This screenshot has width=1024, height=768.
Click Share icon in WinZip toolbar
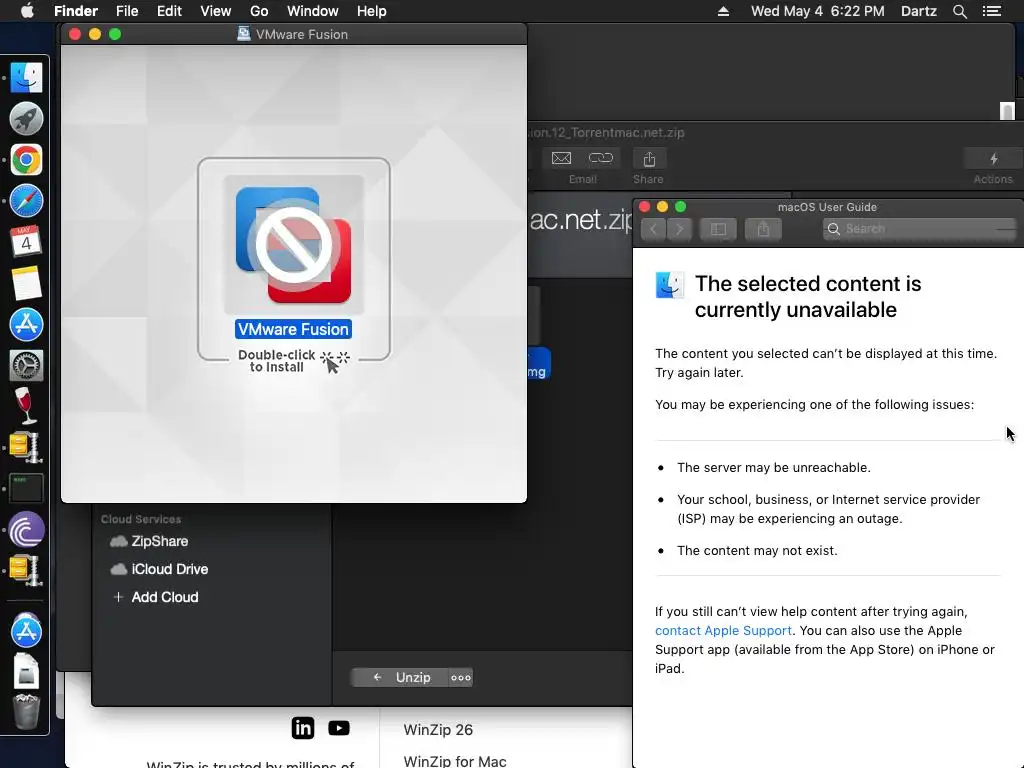click(x=648, y=159)
